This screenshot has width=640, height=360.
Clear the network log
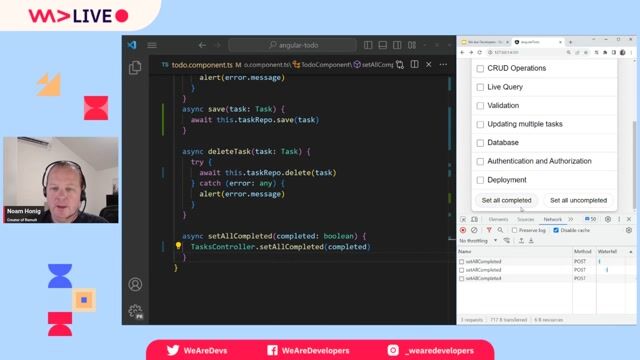(x=474, y=230)
